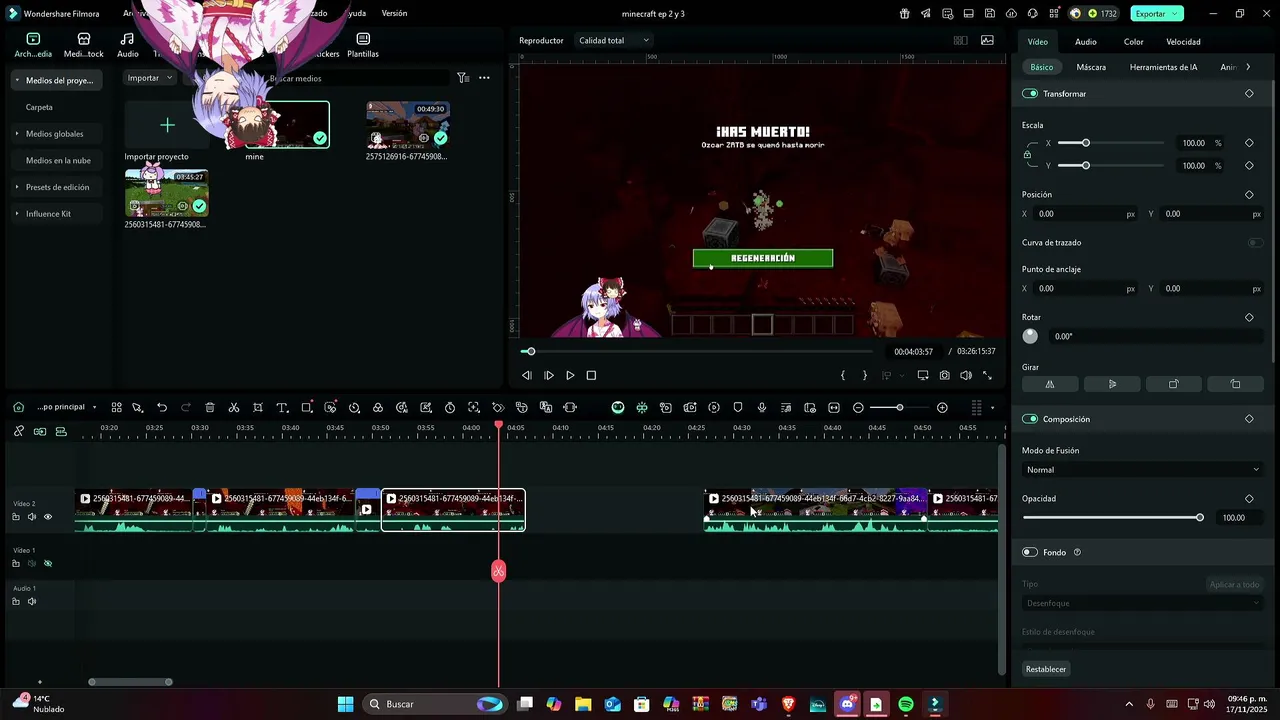Select the crop tool in timeline toolbar
This screenshot has width=1280, height=720.
coord(258,408)
